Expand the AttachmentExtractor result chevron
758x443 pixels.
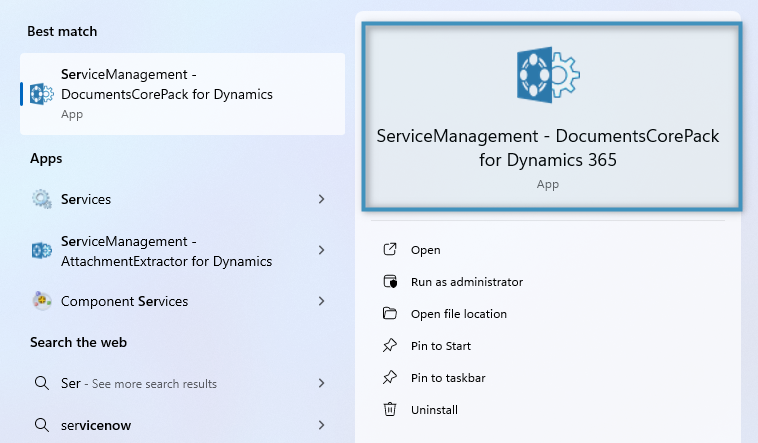coord(321,250)
